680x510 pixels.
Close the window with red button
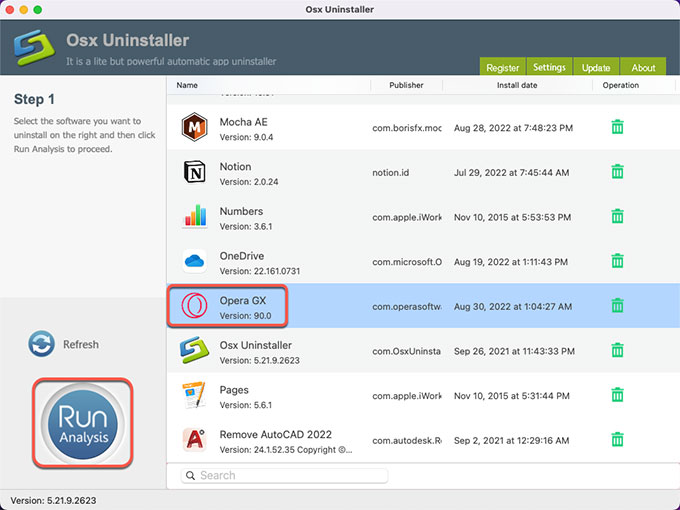tap(10, 10)
